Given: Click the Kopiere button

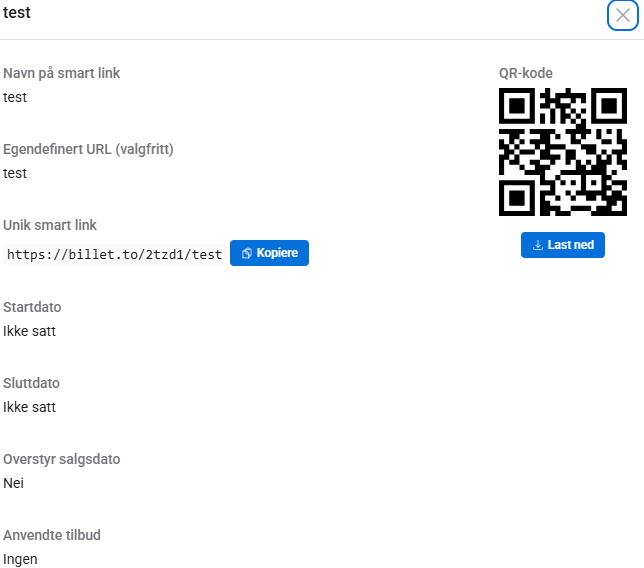Looking at the screenshot, I should coord(269,253).
